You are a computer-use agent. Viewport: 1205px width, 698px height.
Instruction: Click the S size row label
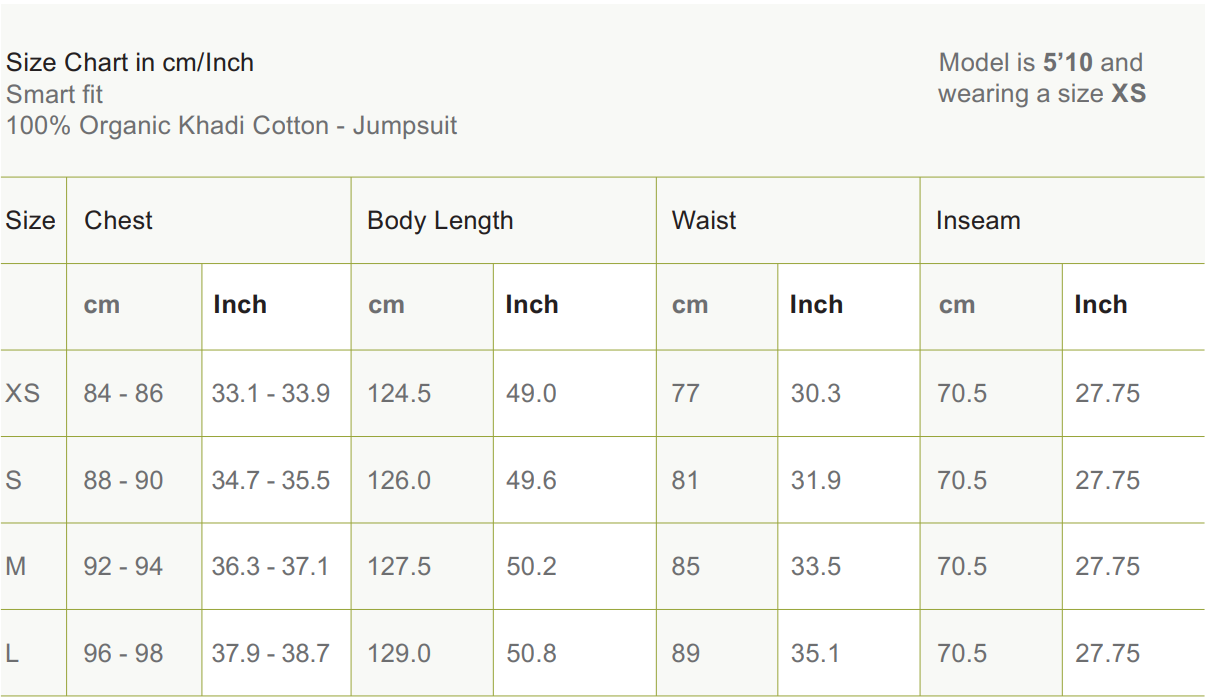pyautogui.click(x=14, y=481)
